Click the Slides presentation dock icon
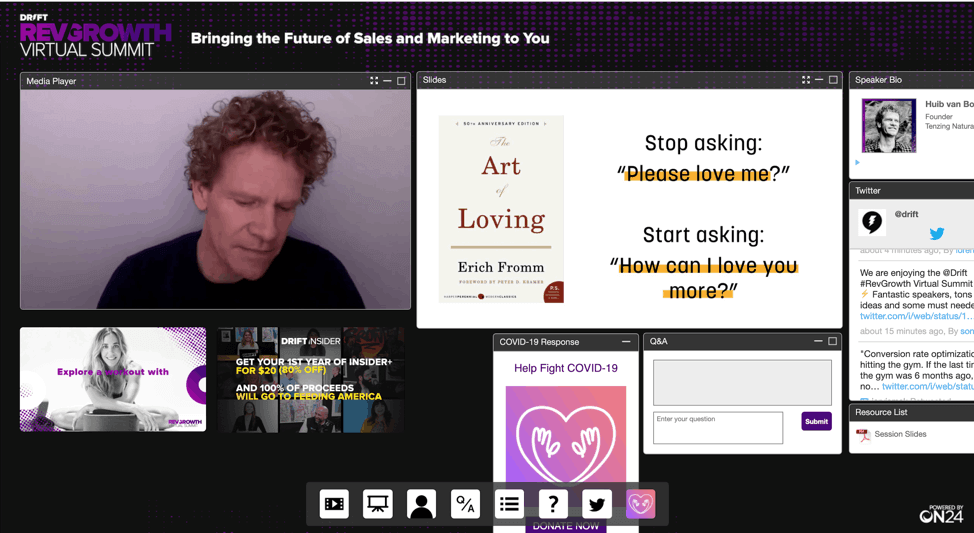 378,505
